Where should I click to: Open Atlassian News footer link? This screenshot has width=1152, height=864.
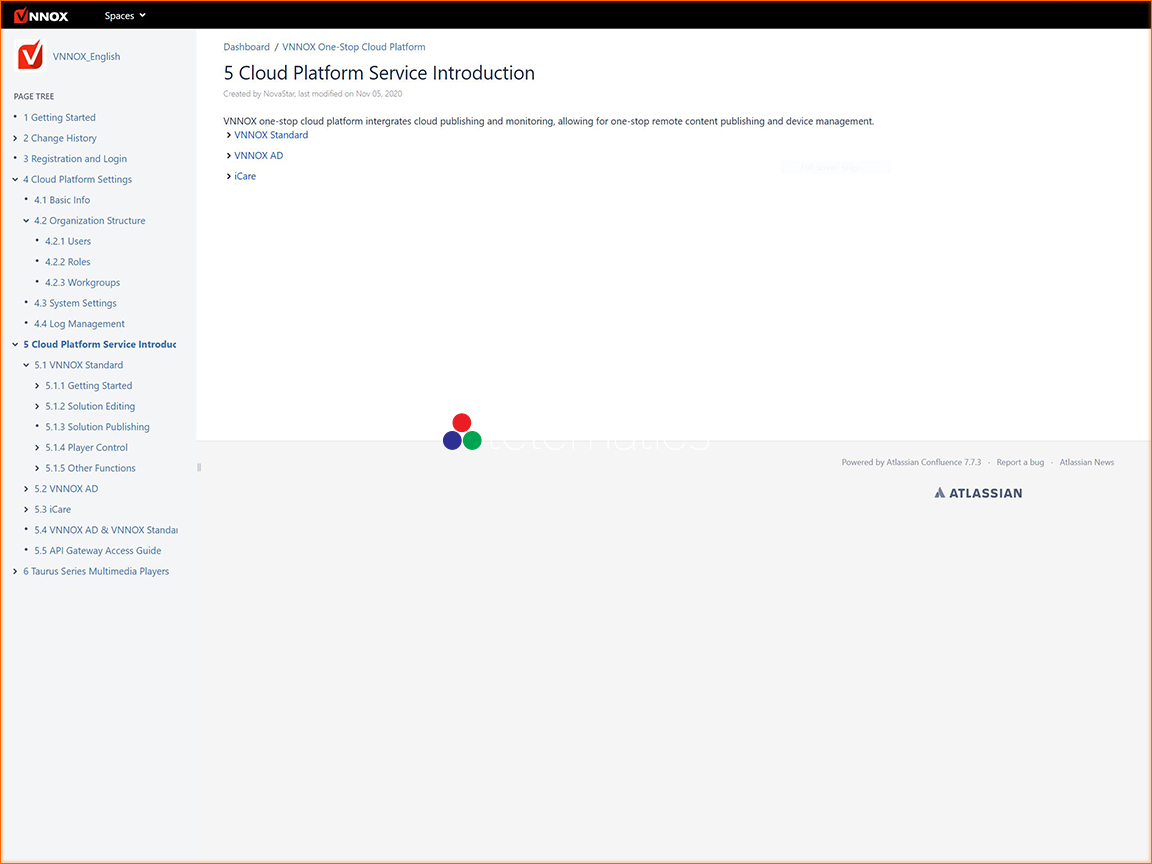1087,462
